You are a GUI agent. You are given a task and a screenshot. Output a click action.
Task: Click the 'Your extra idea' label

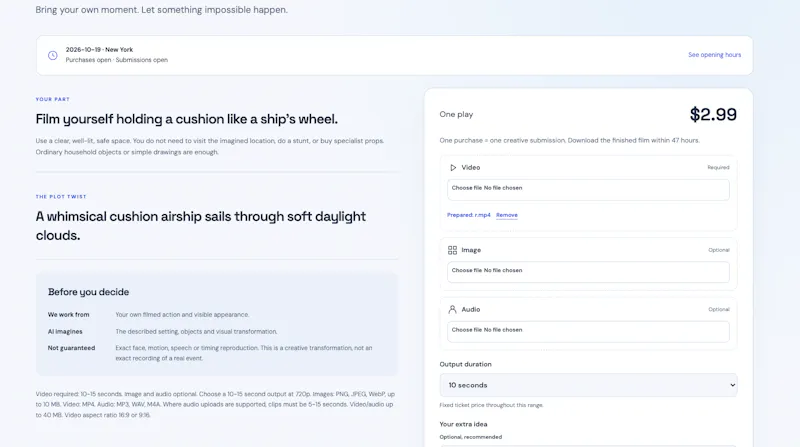coord(463,424)
